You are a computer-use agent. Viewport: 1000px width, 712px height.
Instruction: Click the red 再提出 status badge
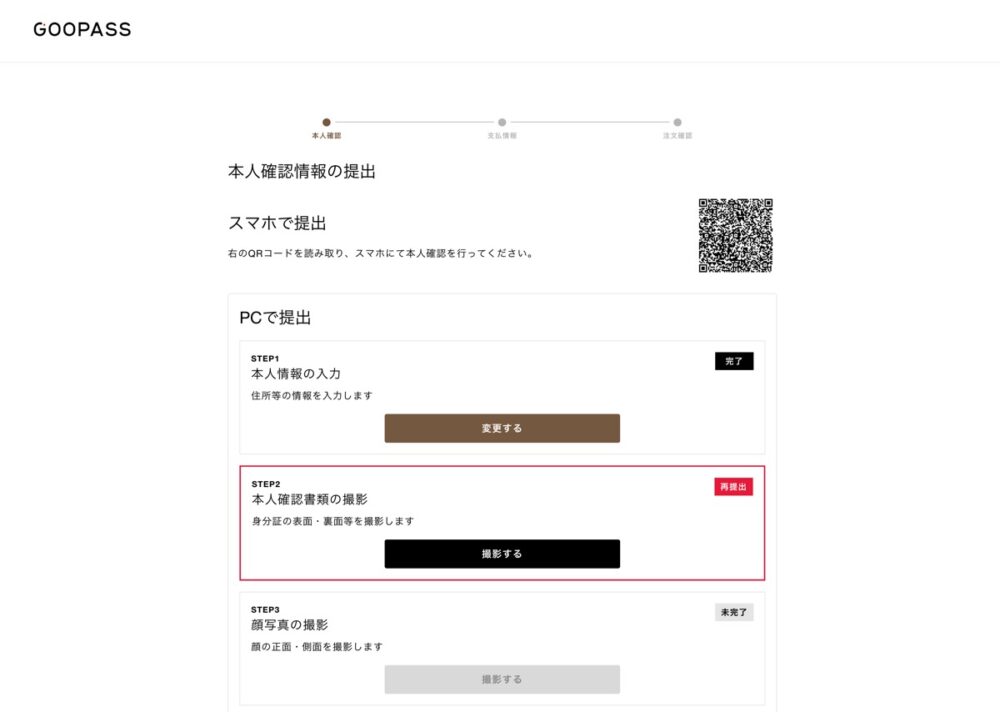click(733, 487)
